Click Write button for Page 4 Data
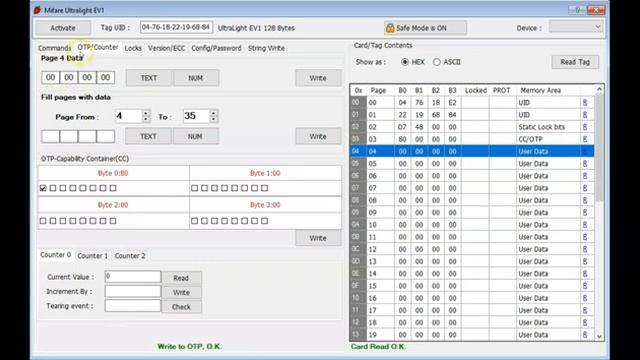This screenshot has width=640, height=360. [318, 78]
